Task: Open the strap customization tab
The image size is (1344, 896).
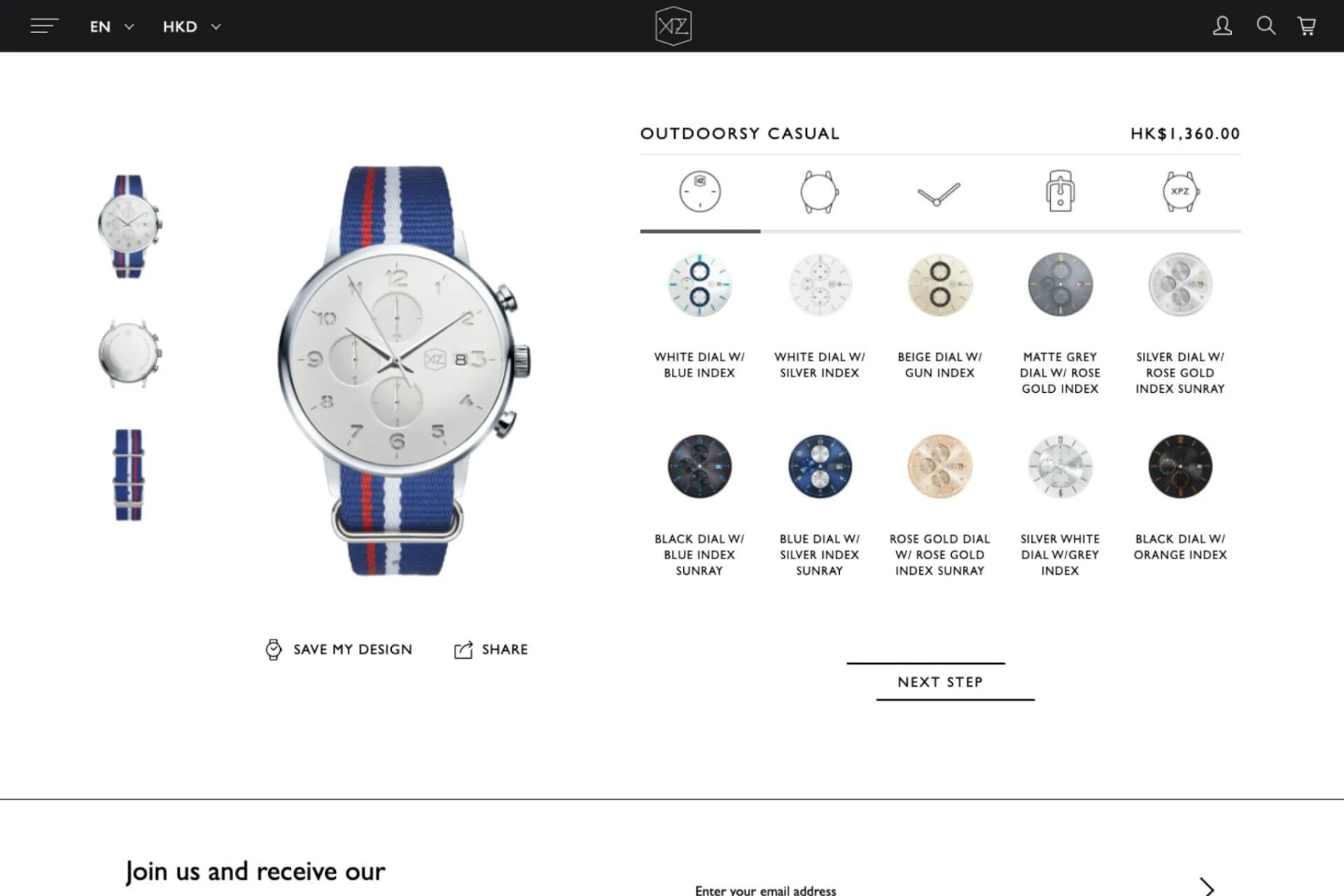Action: click(x=1060, y=191)
